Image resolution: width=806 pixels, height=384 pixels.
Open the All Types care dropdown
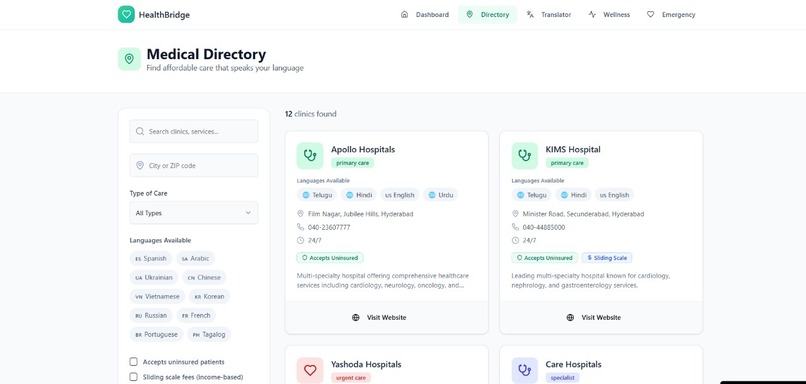pyautogui.click(x=194, y=212)
